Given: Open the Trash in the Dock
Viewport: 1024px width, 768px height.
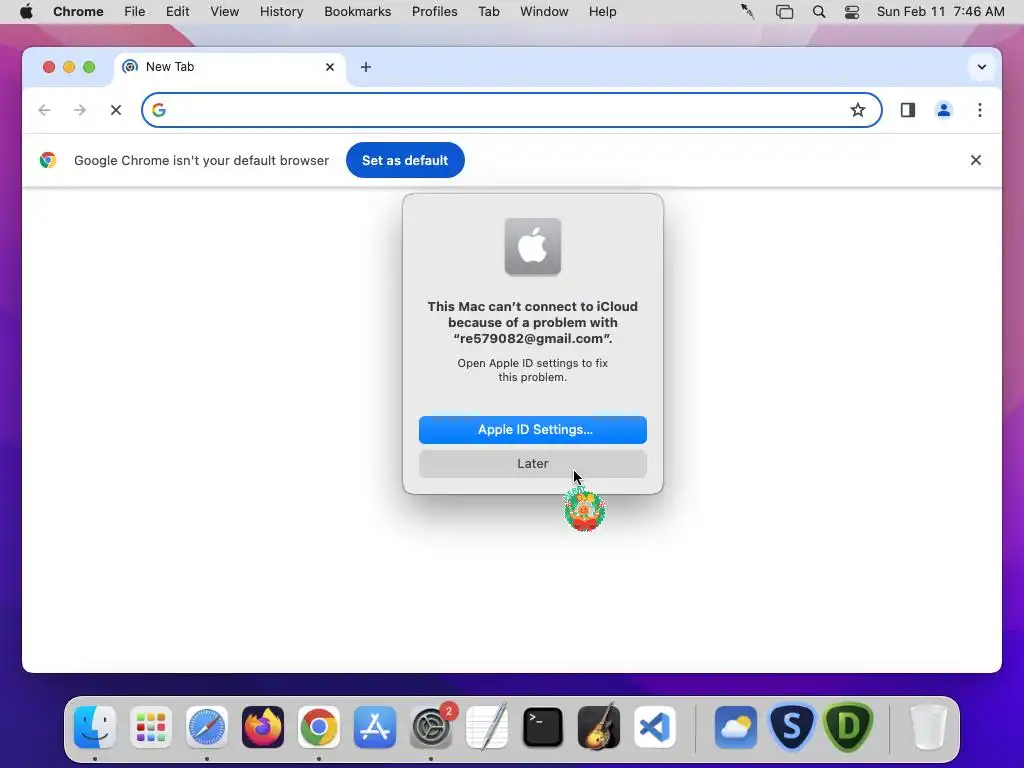Looking at the screenshot, I should click(x=928, y=727).
